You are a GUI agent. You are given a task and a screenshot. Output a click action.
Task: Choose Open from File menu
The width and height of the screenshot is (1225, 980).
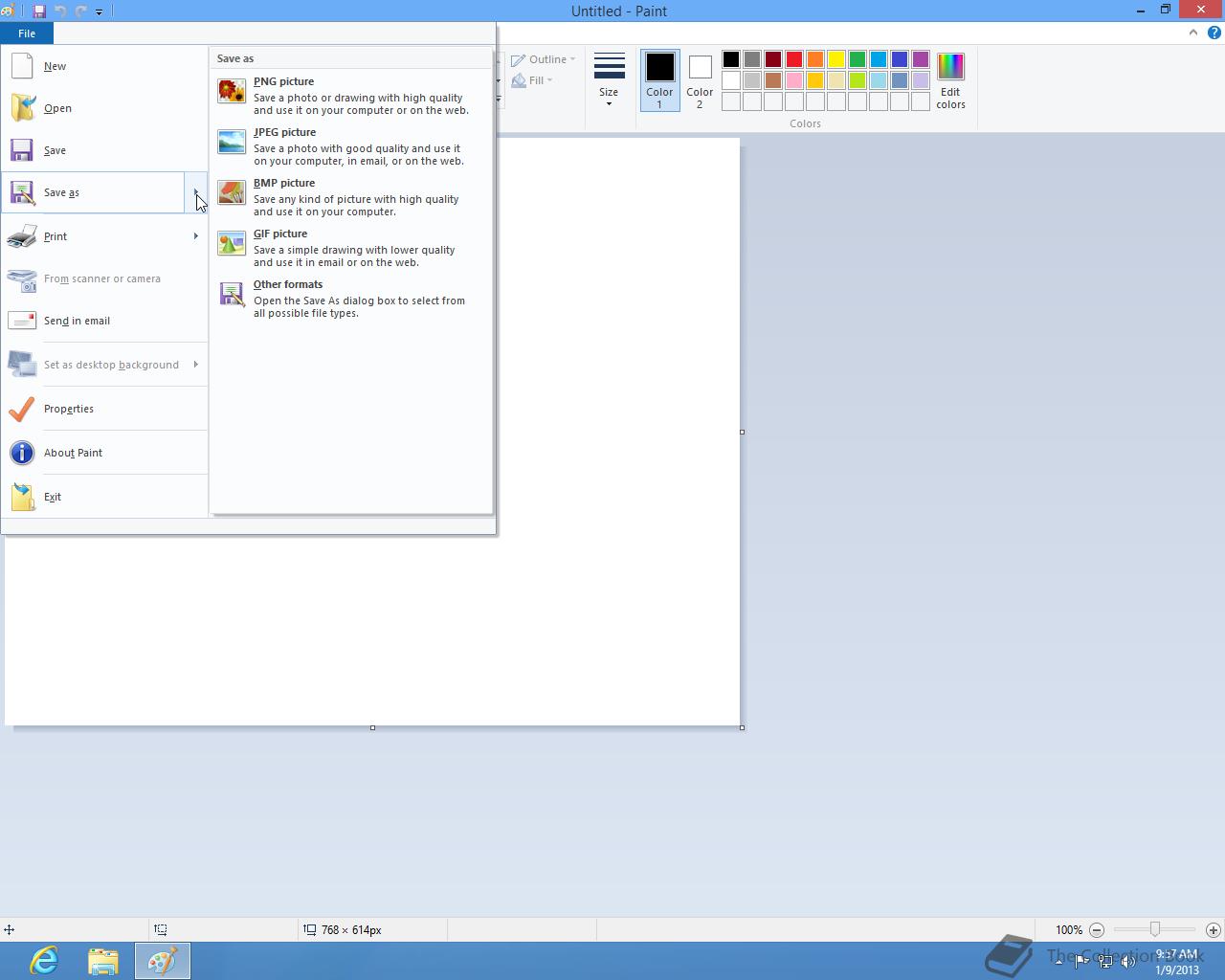104,108
